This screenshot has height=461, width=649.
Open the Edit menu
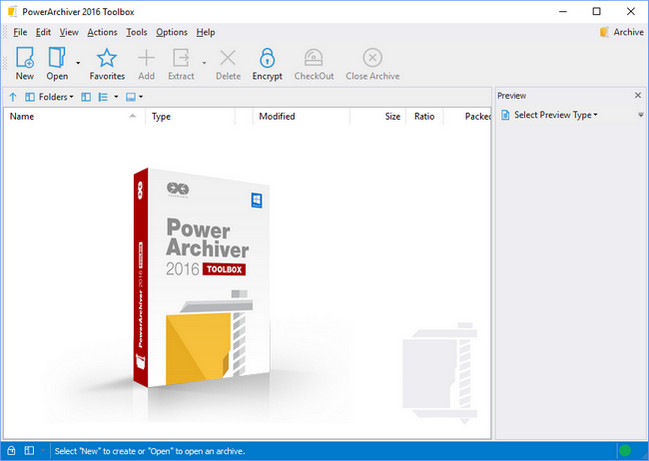click(43, 32)
